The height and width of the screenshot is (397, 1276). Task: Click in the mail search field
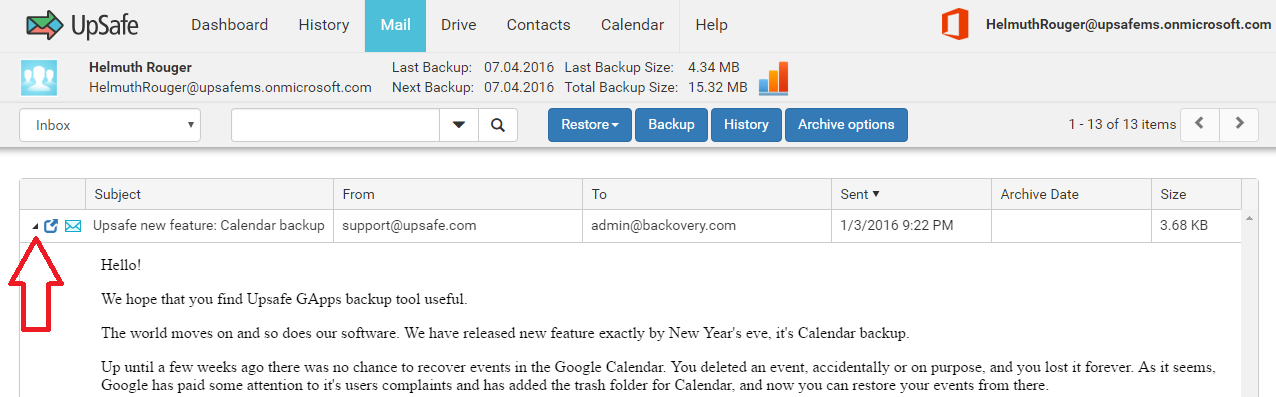click(336, 125)
